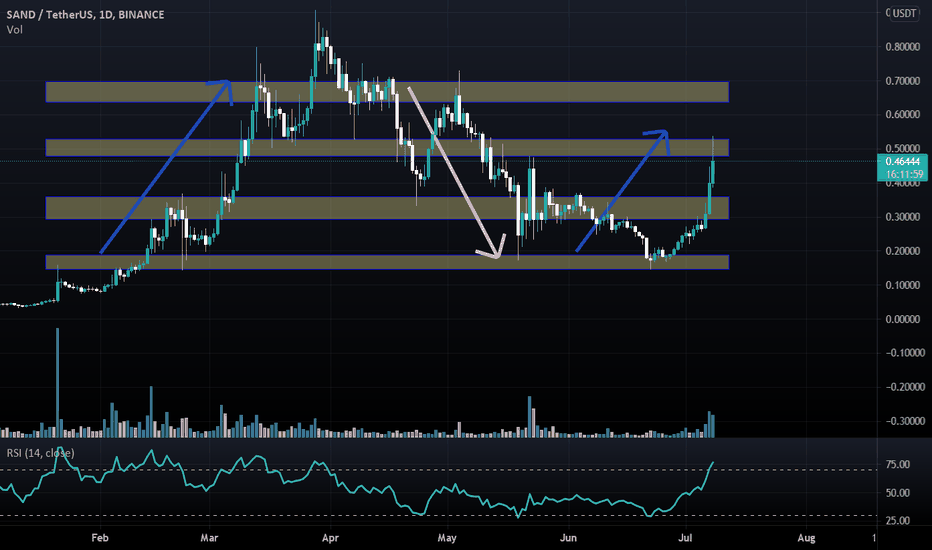Click the Jul label on time axis

[x=685, y=538]
